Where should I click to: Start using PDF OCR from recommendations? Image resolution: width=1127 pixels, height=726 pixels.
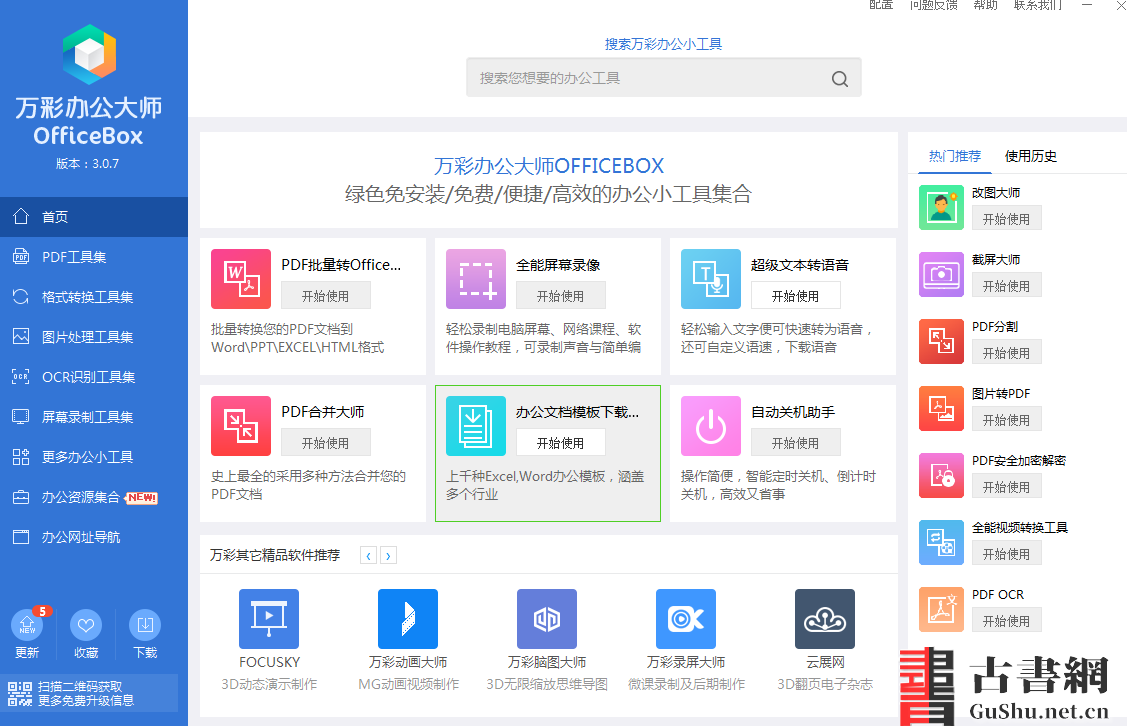[1006, 620]
